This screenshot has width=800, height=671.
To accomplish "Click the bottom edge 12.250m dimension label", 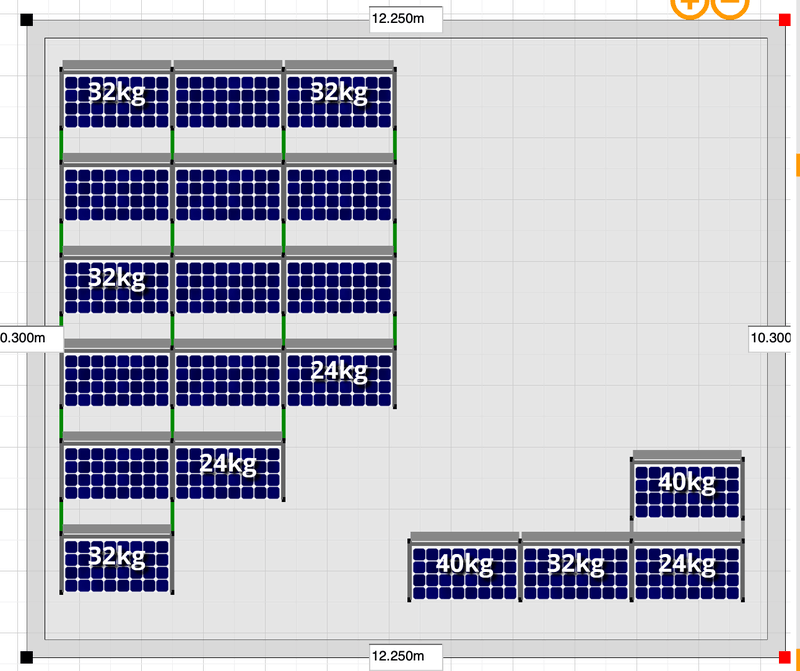I will [x=406, y=656].
